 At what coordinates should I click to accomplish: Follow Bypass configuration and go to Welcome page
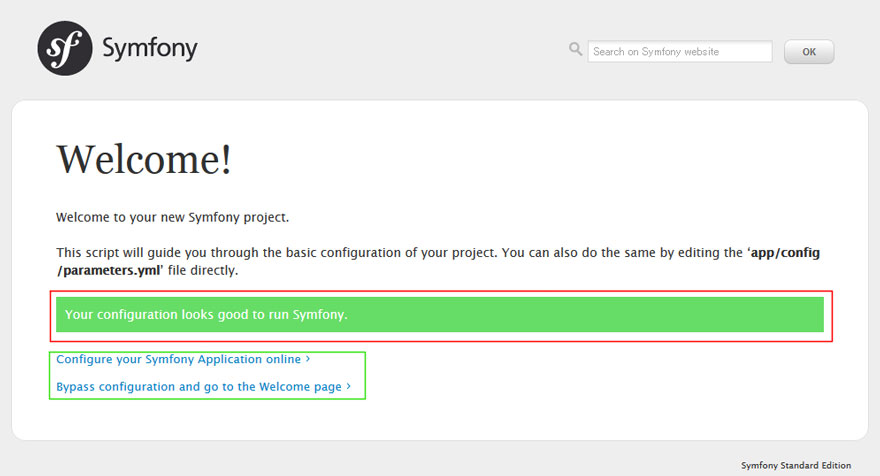tap(203, 387)
